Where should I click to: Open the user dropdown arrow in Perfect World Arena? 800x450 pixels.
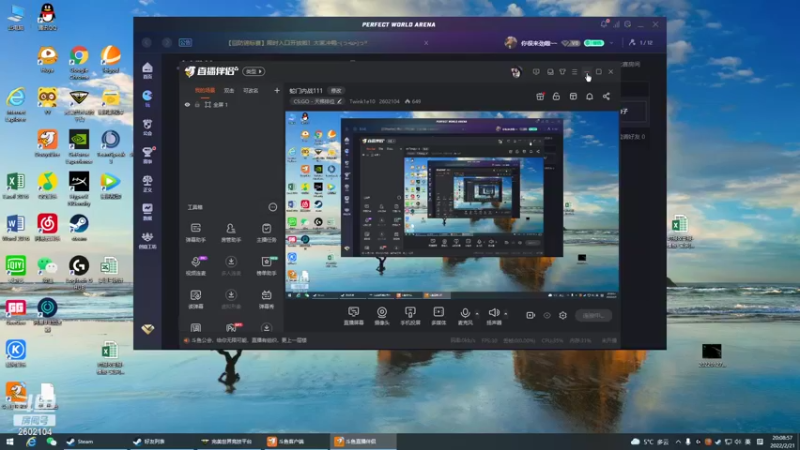(611, 43)
